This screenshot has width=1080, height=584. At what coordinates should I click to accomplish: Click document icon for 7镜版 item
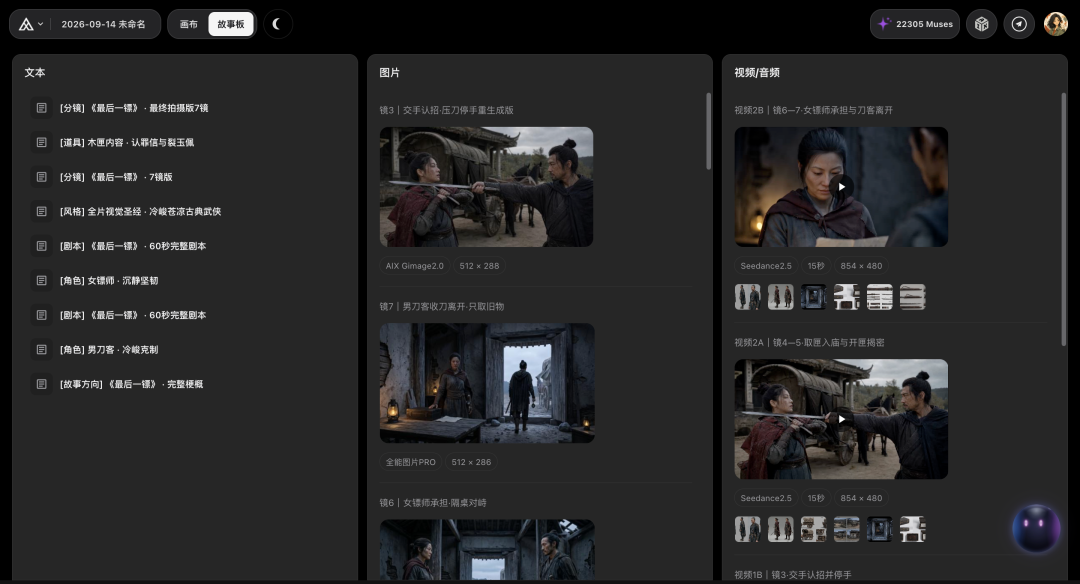pos(41,177)
